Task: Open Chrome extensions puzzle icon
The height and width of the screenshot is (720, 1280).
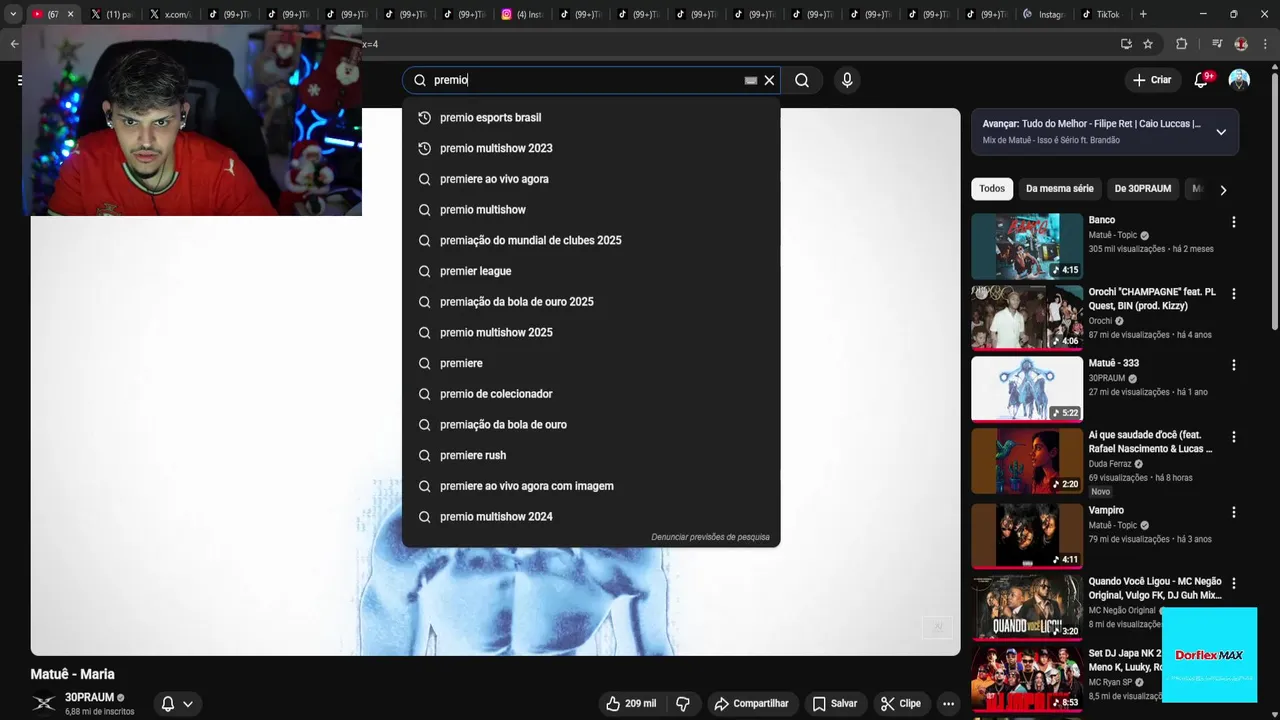Action: 1181,44
